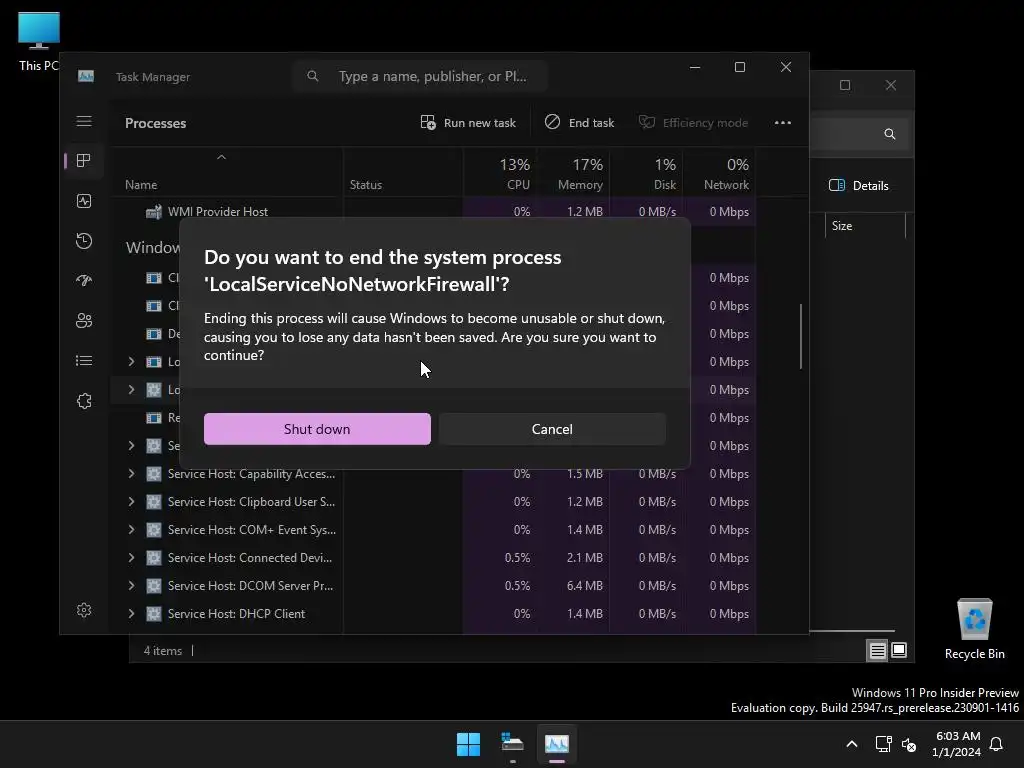Click gear icon of Service Host: COM+ row
Image resolution: width=1024 pixels, height=768 pixels.
coord(153,530)
